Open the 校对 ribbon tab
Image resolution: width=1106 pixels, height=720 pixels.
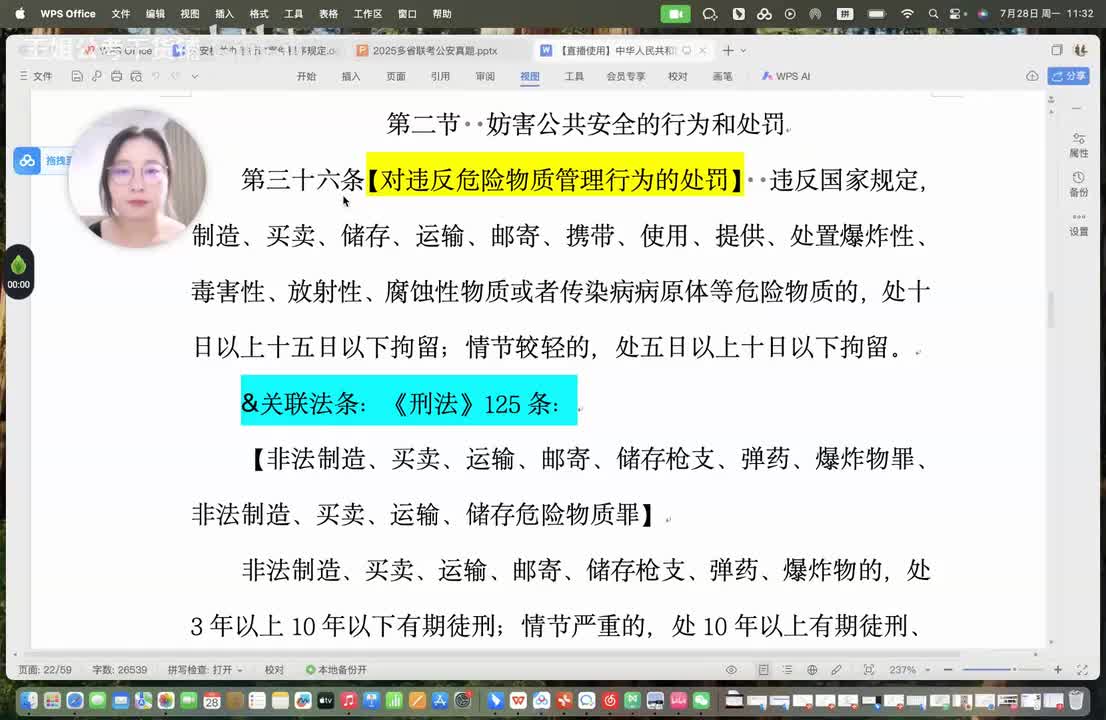(677, 76)
